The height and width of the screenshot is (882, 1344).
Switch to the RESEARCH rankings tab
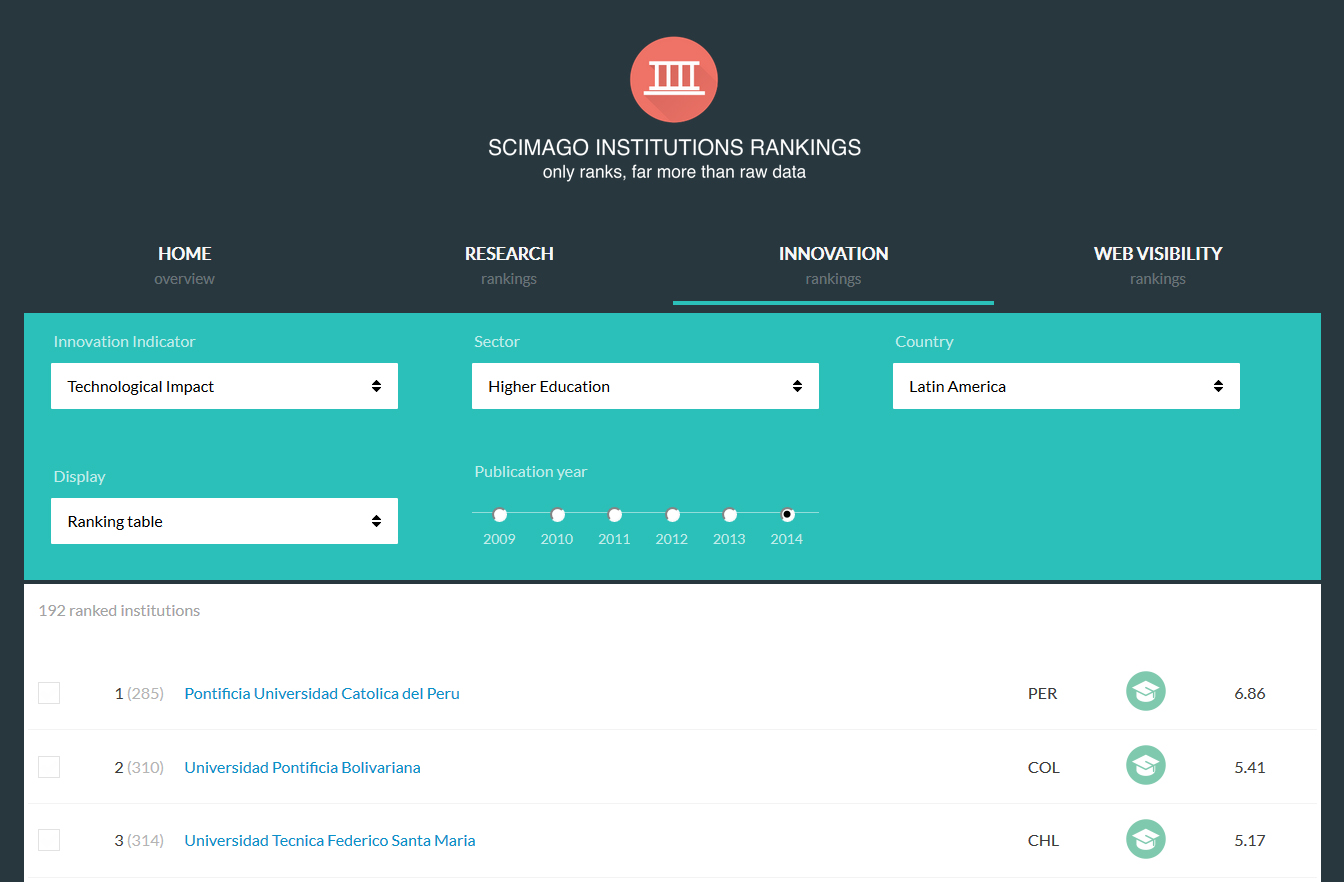(x=509, y=265)
